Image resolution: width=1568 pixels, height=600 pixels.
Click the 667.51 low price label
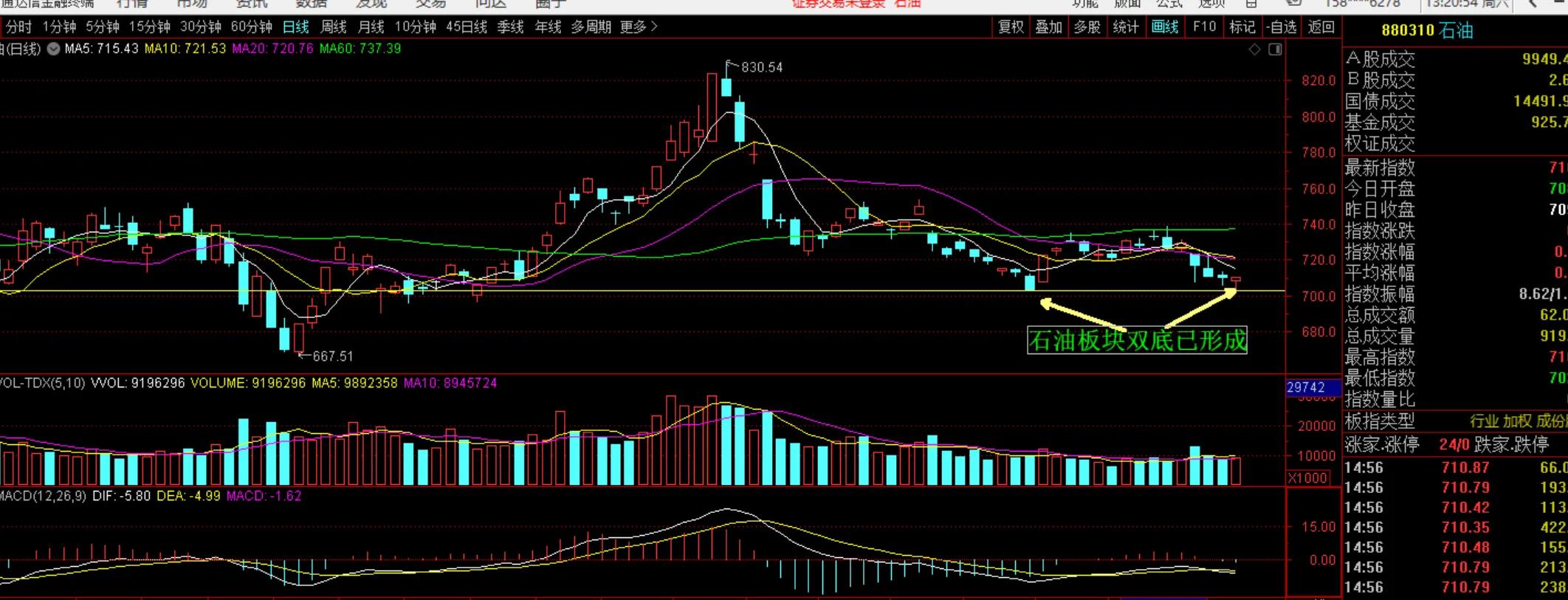333,357
